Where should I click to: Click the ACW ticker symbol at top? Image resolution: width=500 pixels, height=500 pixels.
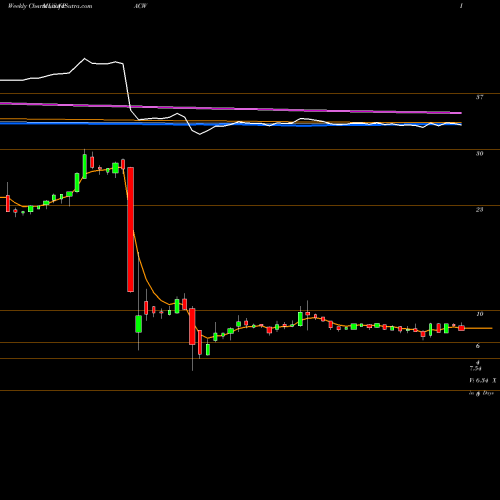(140, 6)
